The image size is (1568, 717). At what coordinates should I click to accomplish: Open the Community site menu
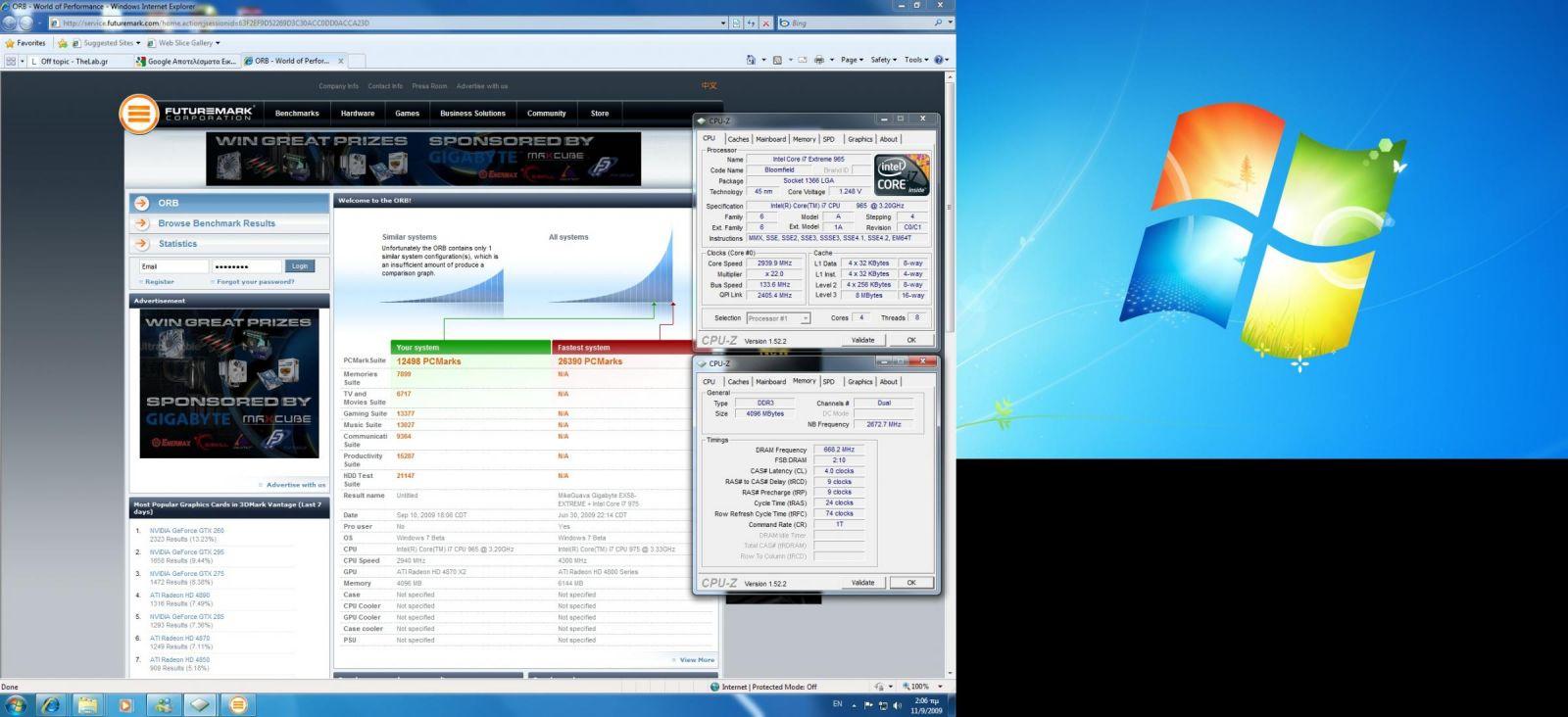tap(547, 114)
